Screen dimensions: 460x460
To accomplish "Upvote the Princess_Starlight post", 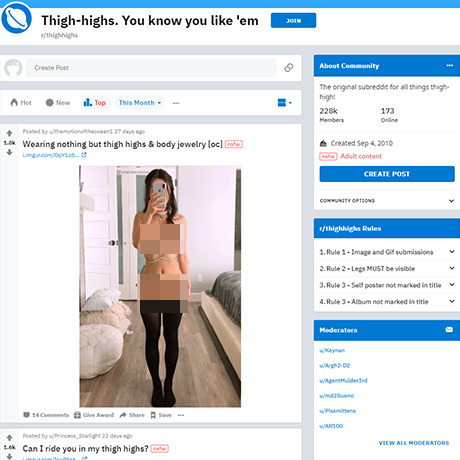I will coord(9,438).
